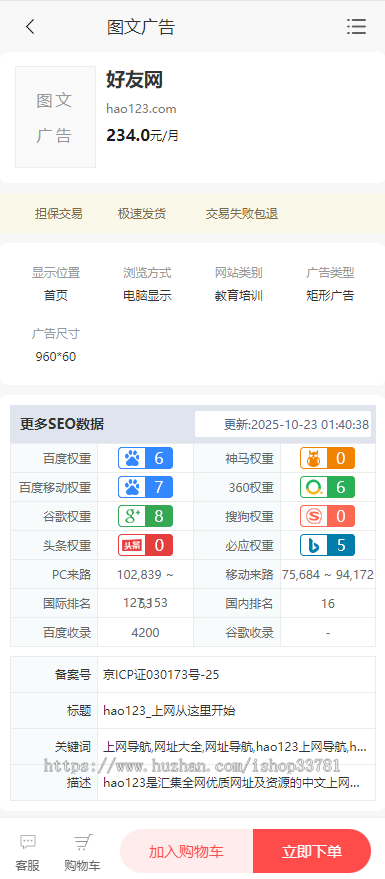Click the Google weight badge showing 8
385x879 pixels.
tap(145, 516)
